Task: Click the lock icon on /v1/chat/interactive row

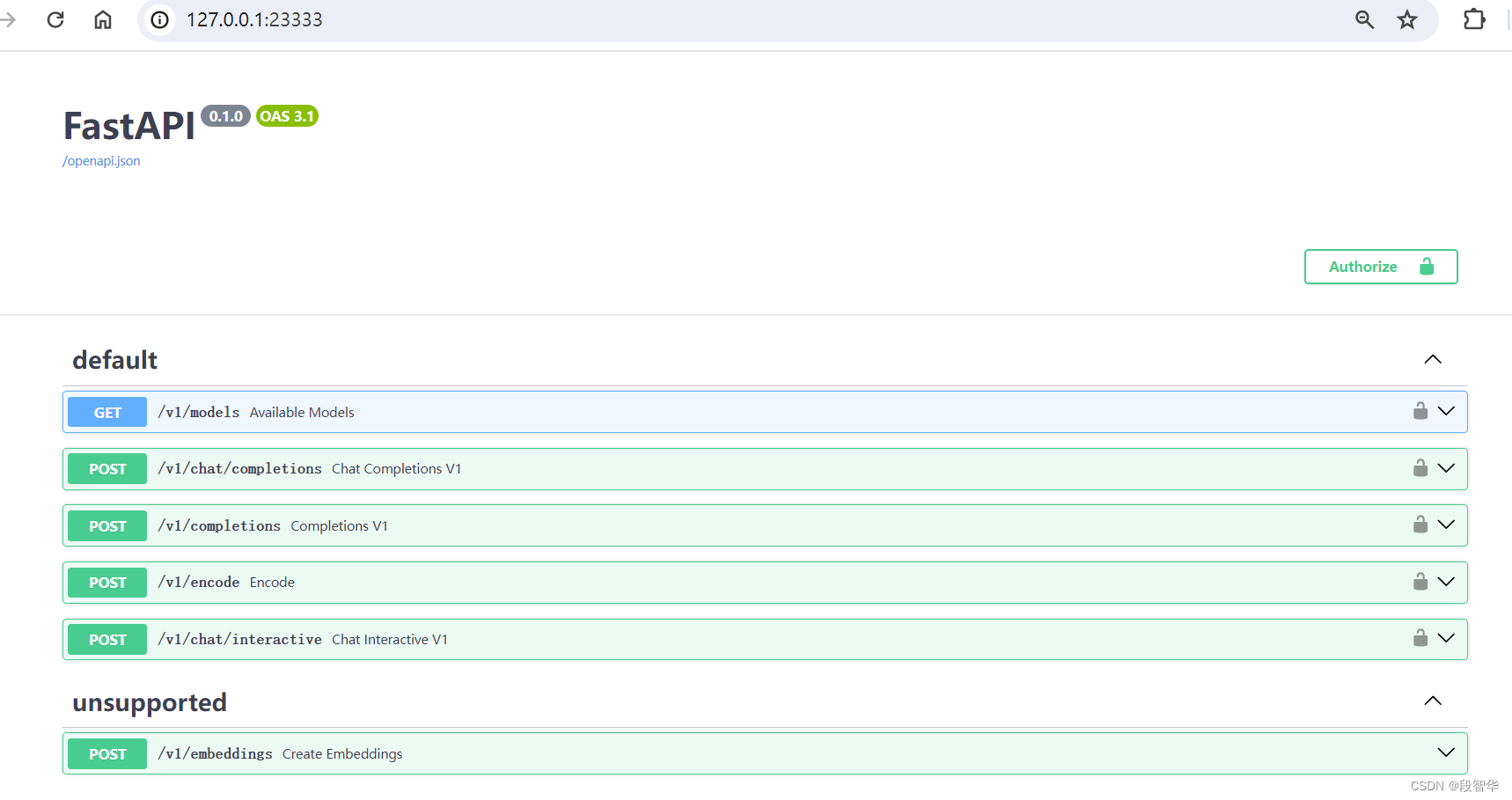Action: [x=1420, y=637]
